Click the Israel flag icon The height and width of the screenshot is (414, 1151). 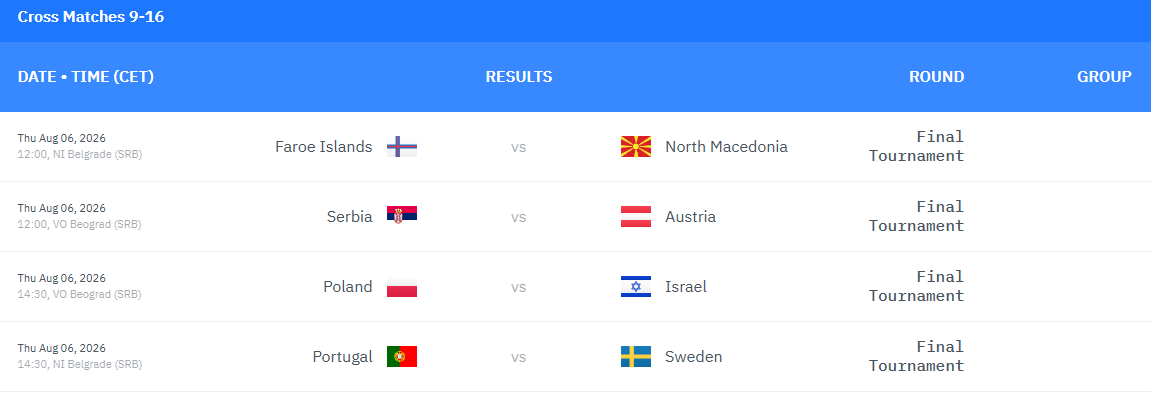[x=636, y=286]
